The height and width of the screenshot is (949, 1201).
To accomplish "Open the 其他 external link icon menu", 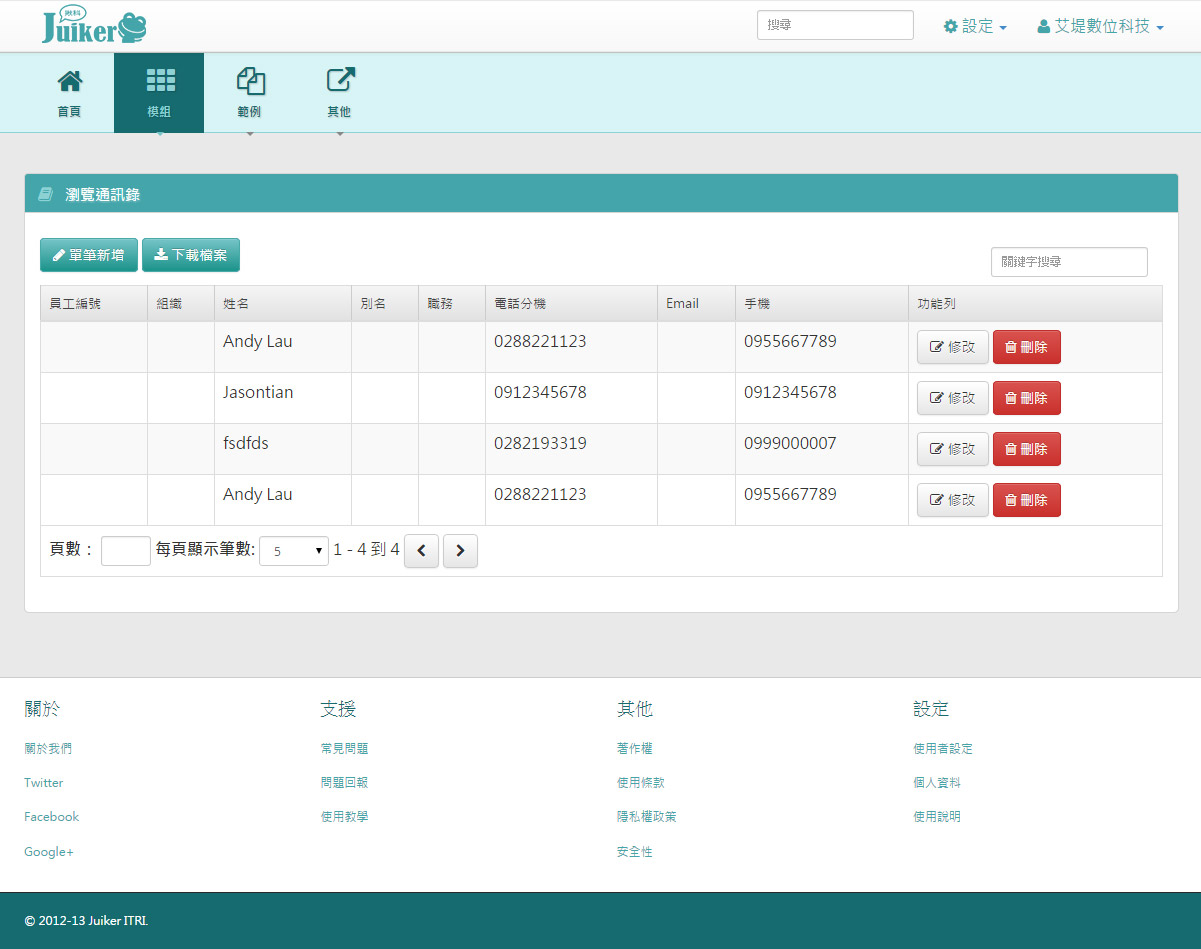I will 340,82.
